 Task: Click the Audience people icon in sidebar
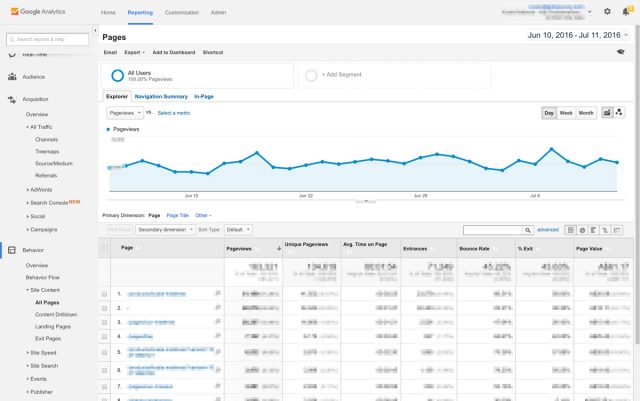point(12,76)
